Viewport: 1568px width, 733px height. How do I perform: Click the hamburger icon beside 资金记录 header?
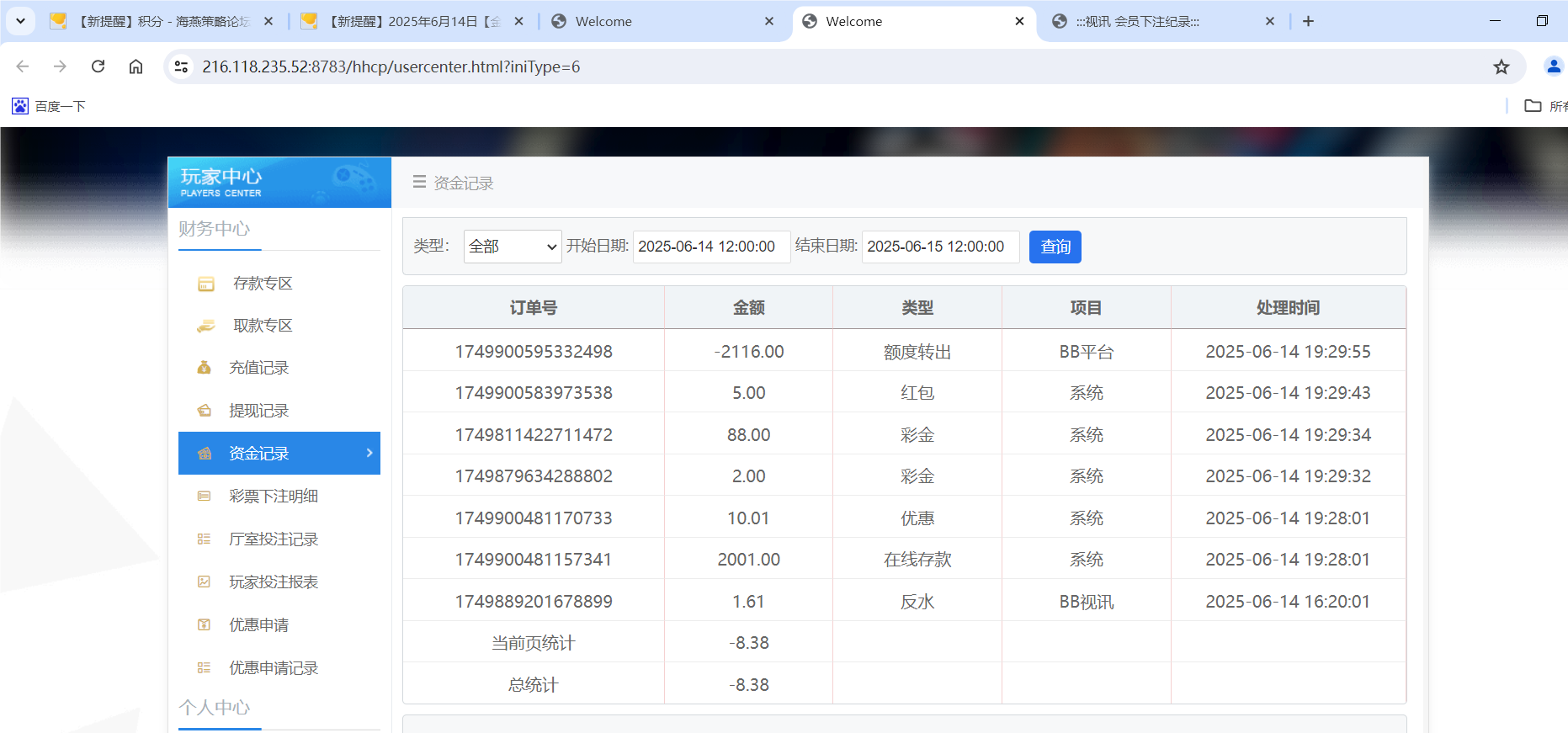(419, 182)
